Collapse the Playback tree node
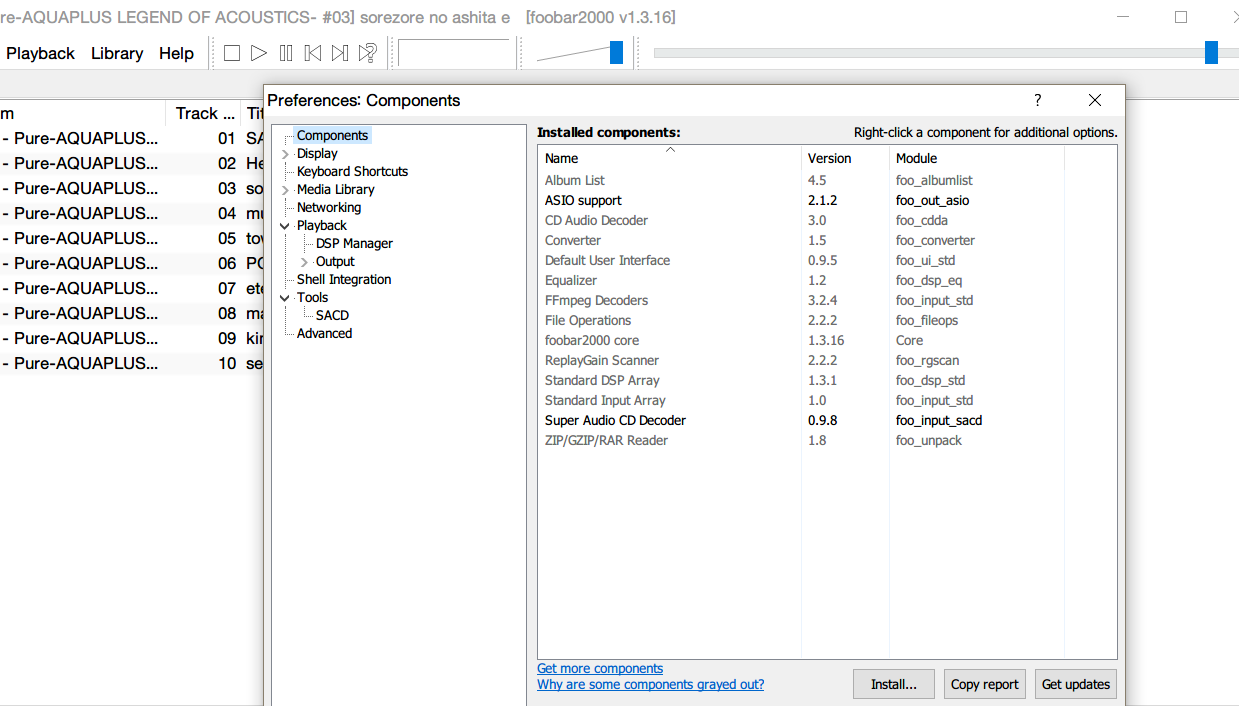The width and height of the screenshot is (1239, 706). 286,226
